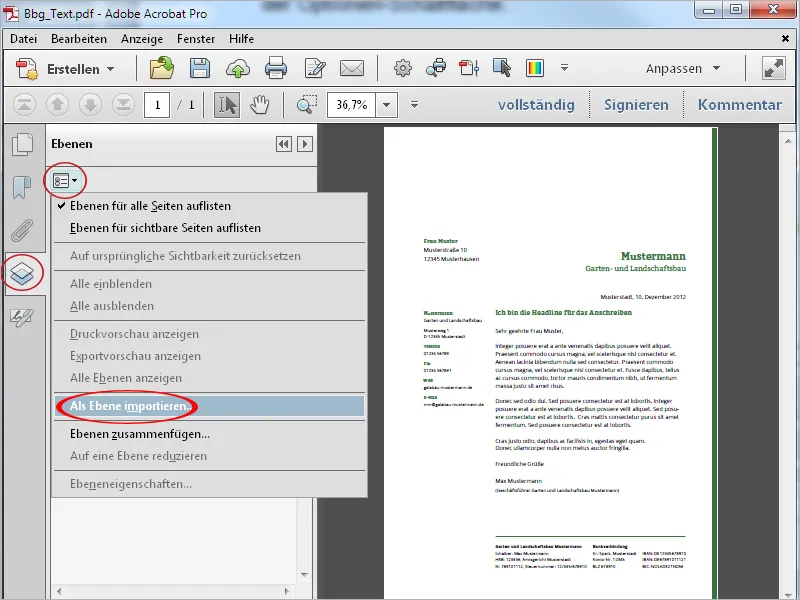The width and height of the screenshot is (800, 600).
Task: Open the Anpassen dropdown
Action: (683, 68)
